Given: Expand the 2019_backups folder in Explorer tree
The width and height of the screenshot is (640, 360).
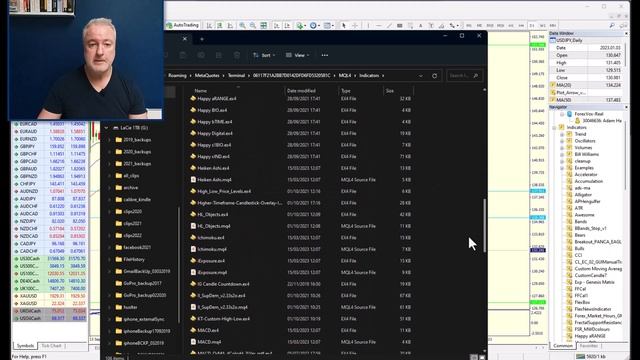Looking at the screenshot, I should [109, 140].
